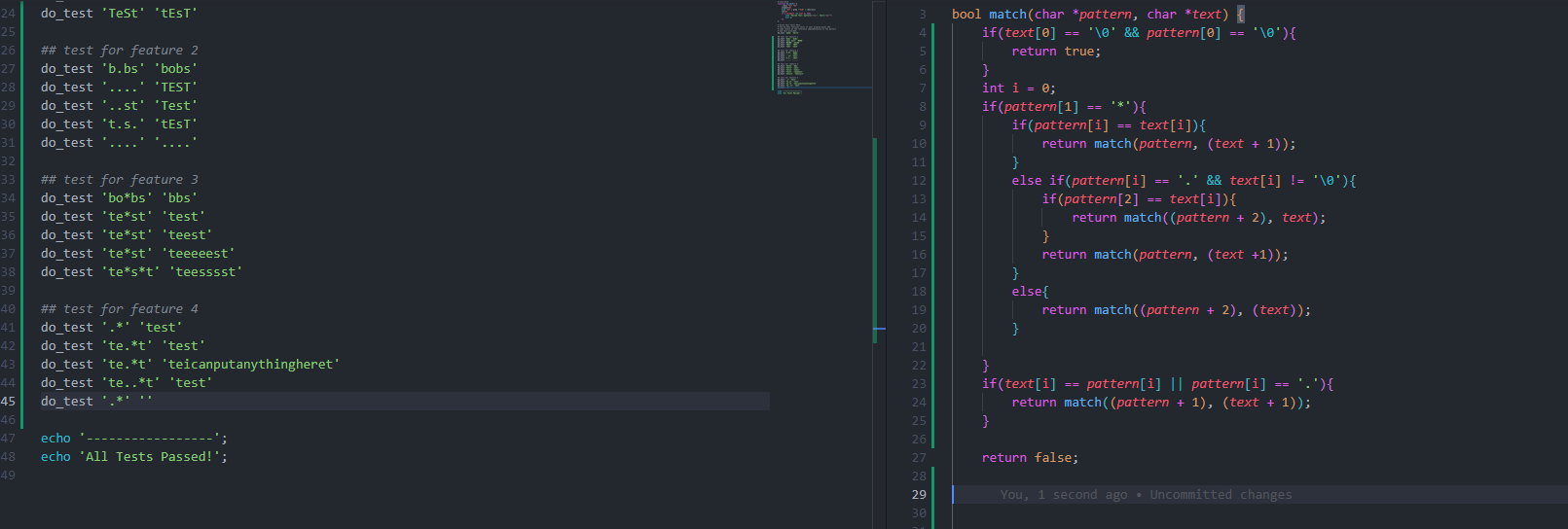Click the 'else{' line in the match function

click(x=1029, y=292)
